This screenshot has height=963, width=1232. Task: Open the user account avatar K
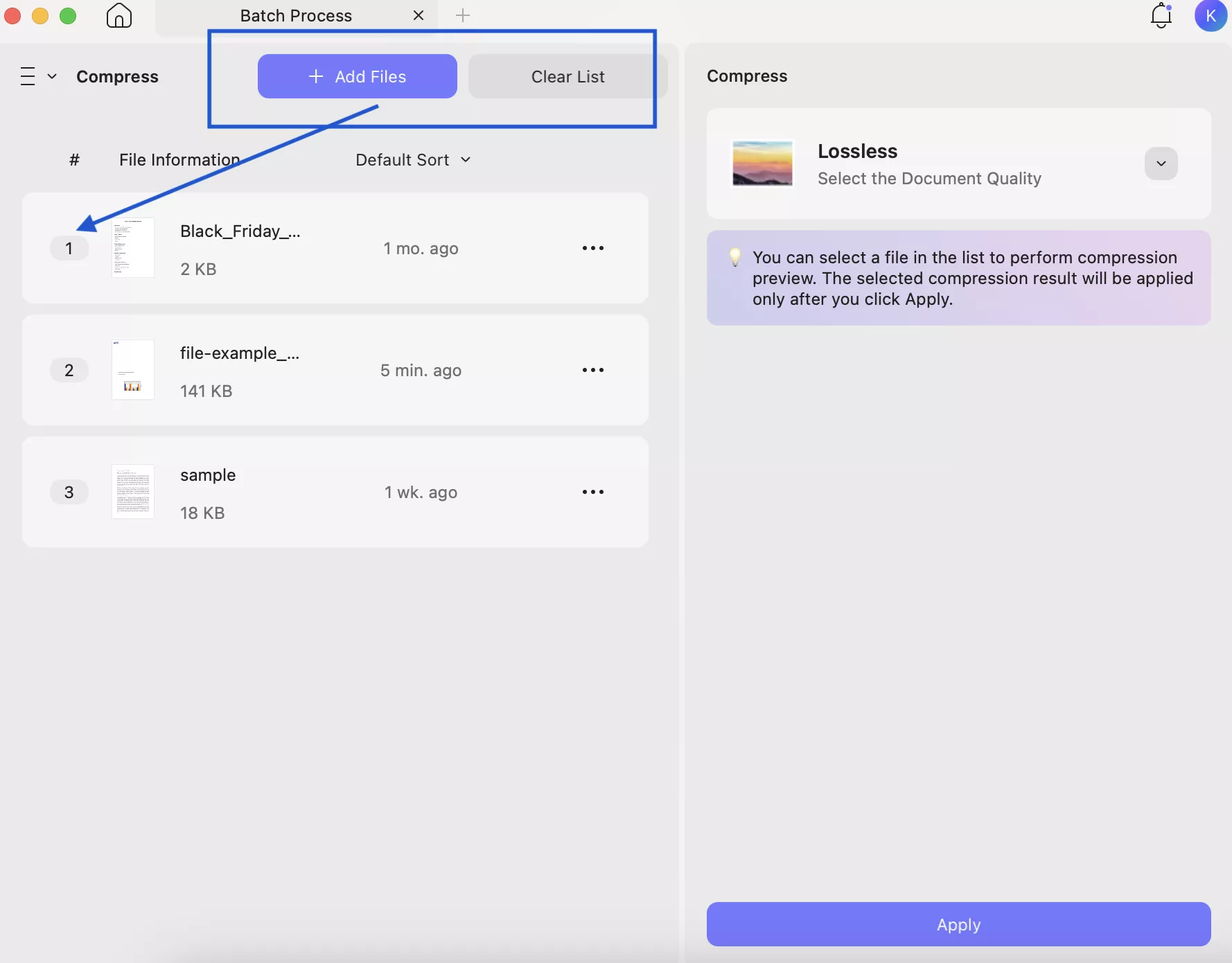(1211, 15)
